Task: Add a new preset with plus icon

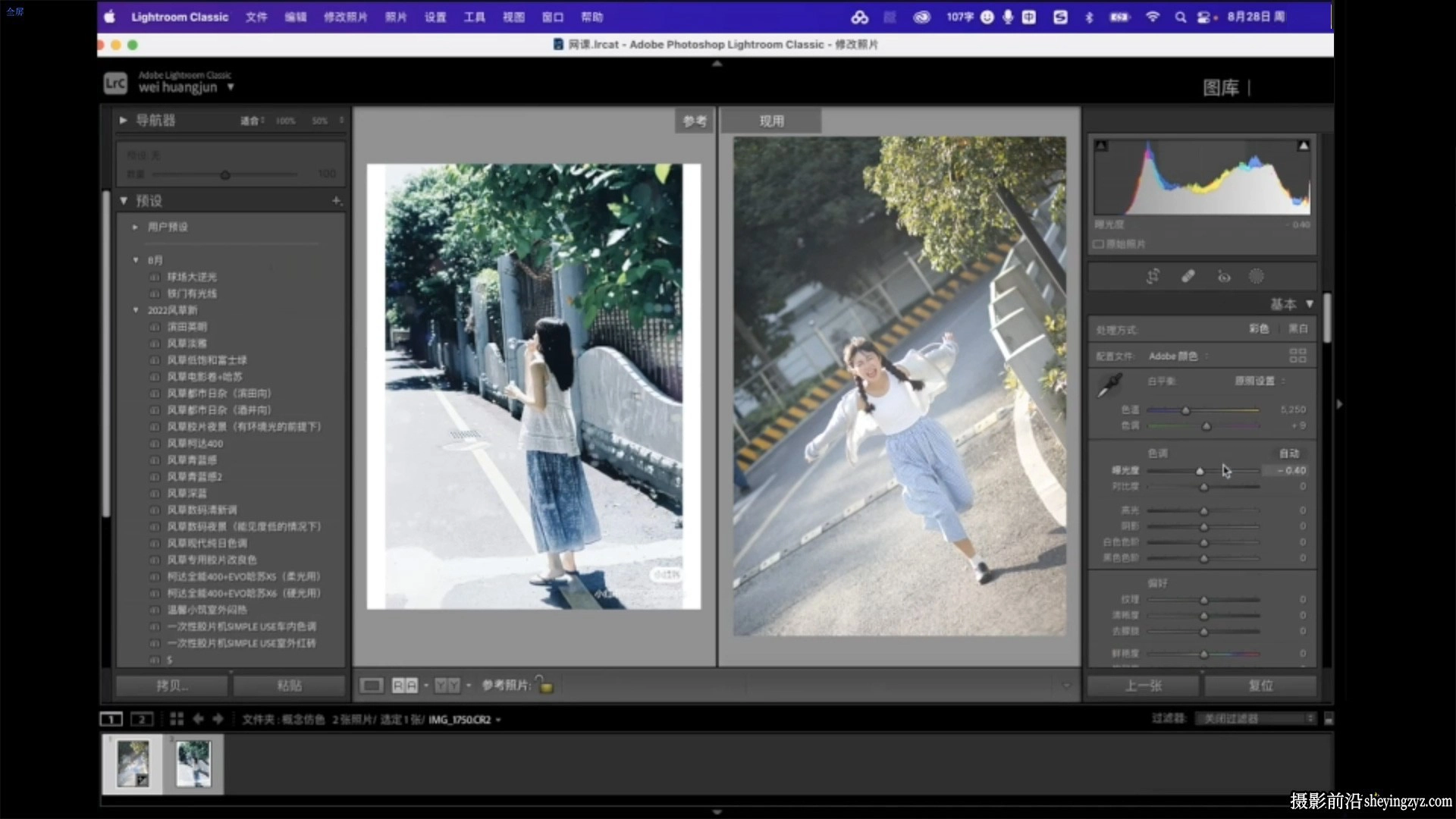Action: 336,201
